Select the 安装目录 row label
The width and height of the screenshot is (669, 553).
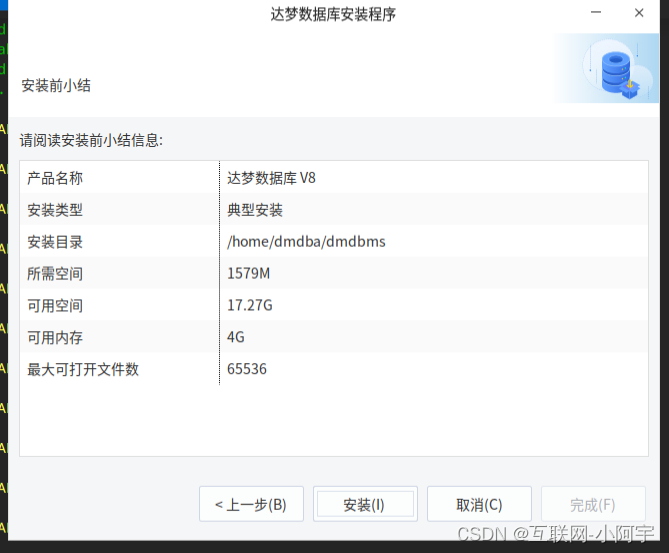pos(55,242)
